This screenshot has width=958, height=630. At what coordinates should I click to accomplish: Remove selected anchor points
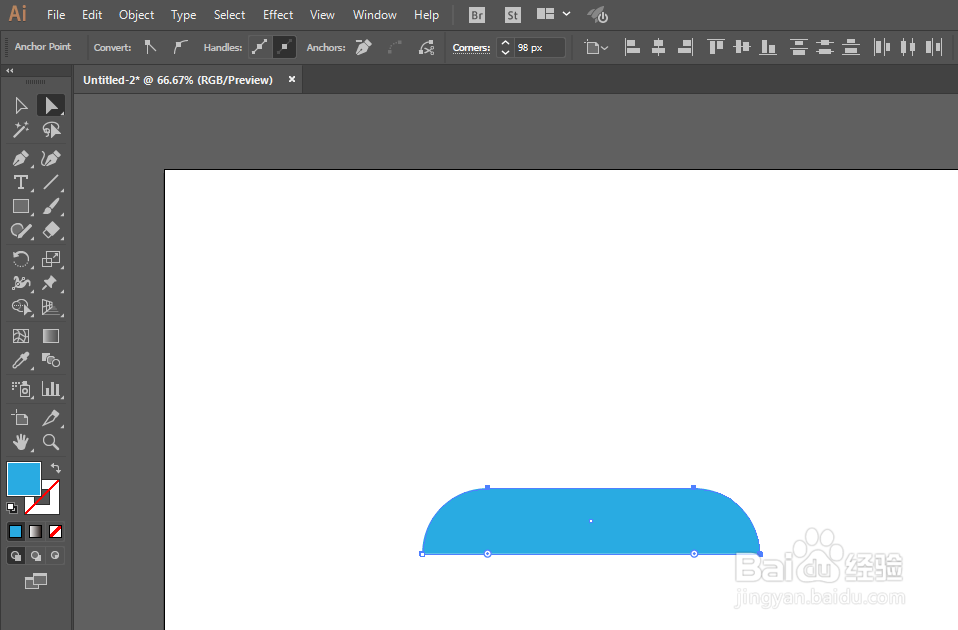point(364,47)
